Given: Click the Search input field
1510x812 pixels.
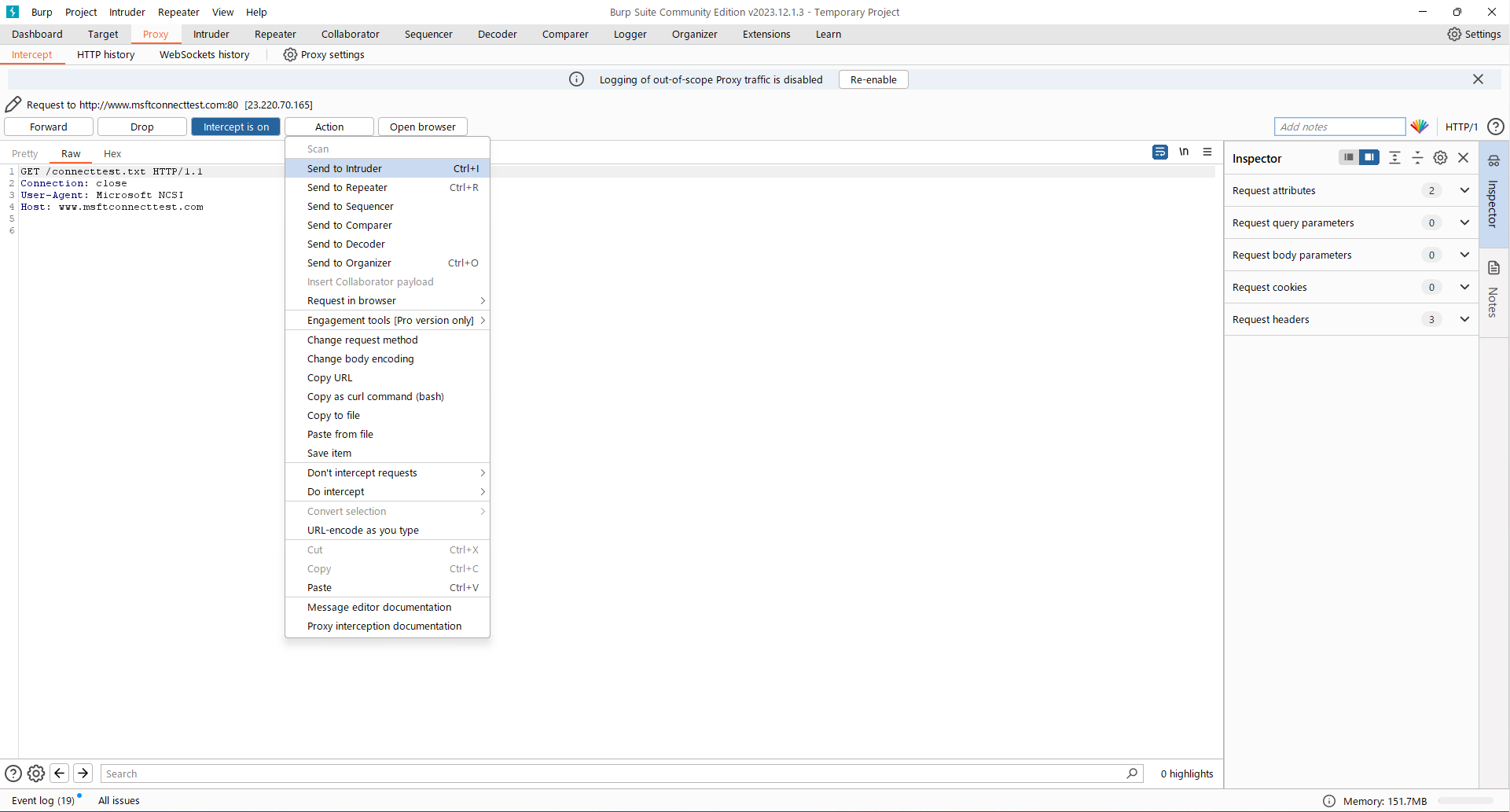Looking at the screenshot, I should [x=621, y=773].
